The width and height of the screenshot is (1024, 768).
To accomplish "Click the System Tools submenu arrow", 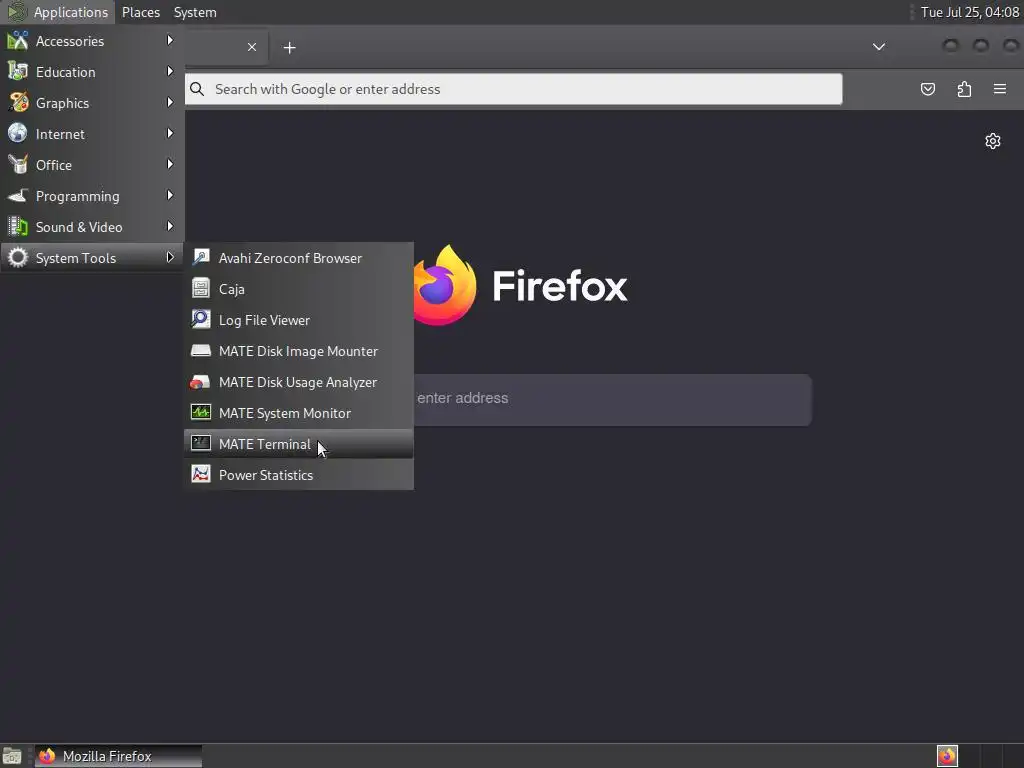I will (170, 257).
